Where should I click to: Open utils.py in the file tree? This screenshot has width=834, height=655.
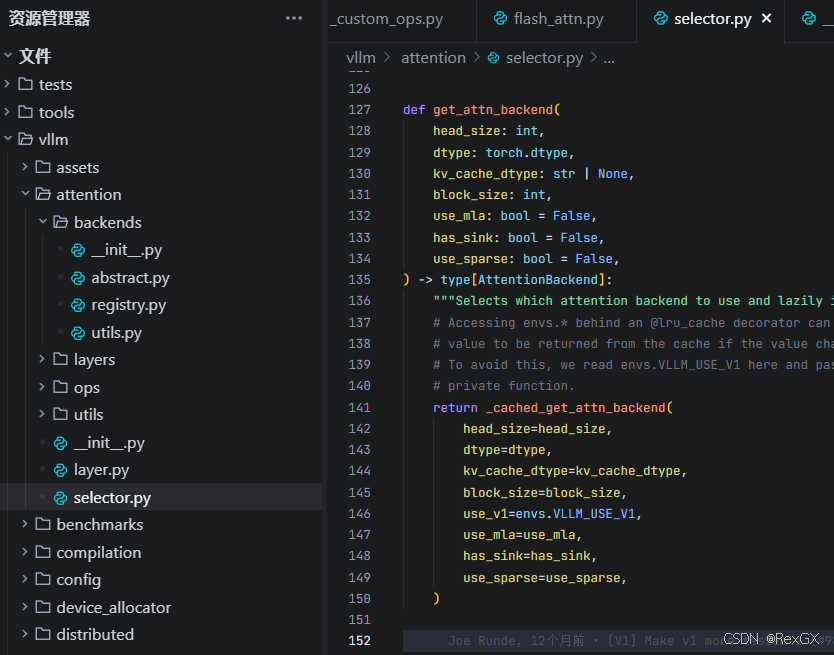tap(116, 333)
